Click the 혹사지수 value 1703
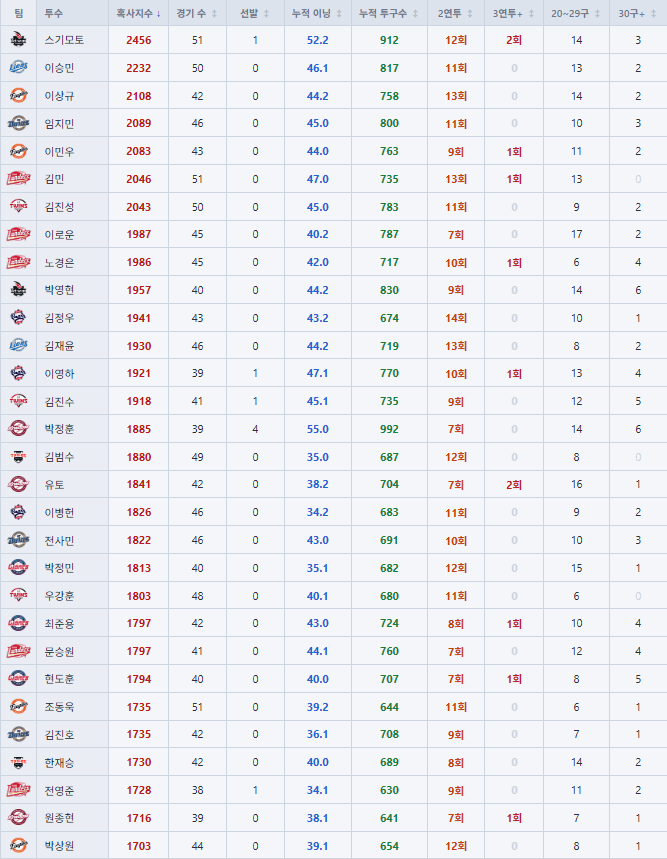Screen dimensions: 667x859 pos(139,846)
